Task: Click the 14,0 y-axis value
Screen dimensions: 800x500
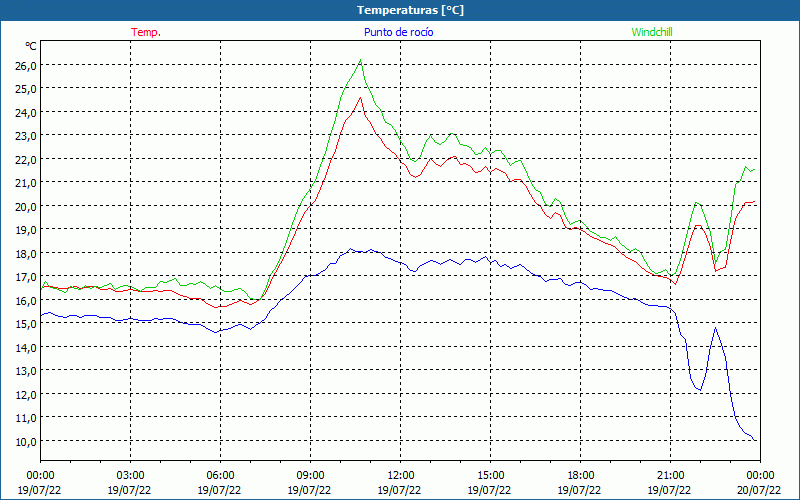Action: click(26, 347)
